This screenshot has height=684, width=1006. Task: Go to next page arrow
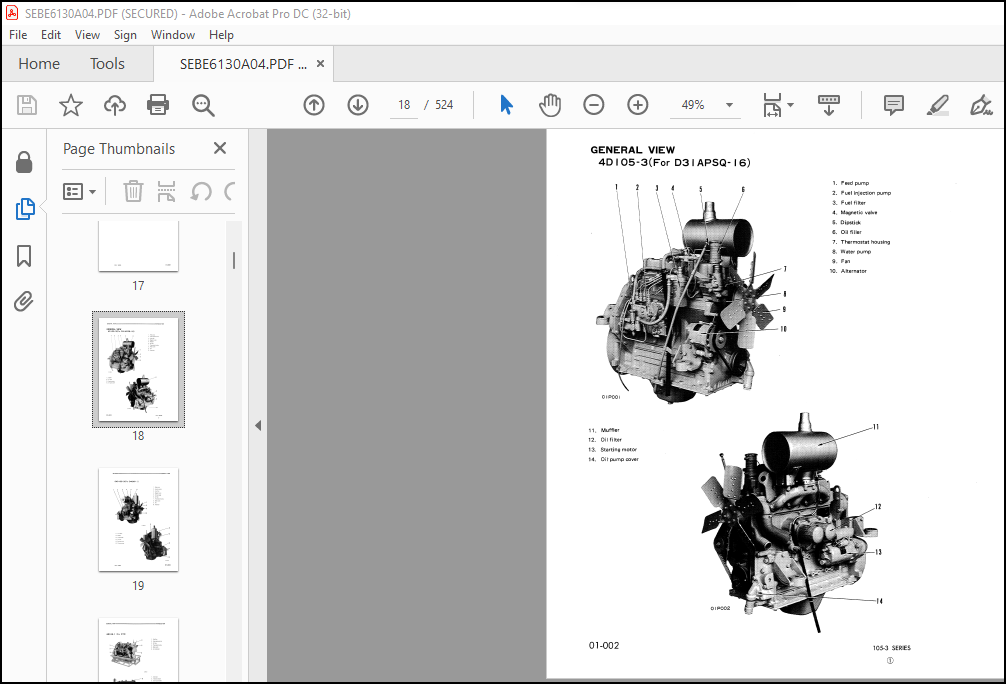tap(358, 105)
